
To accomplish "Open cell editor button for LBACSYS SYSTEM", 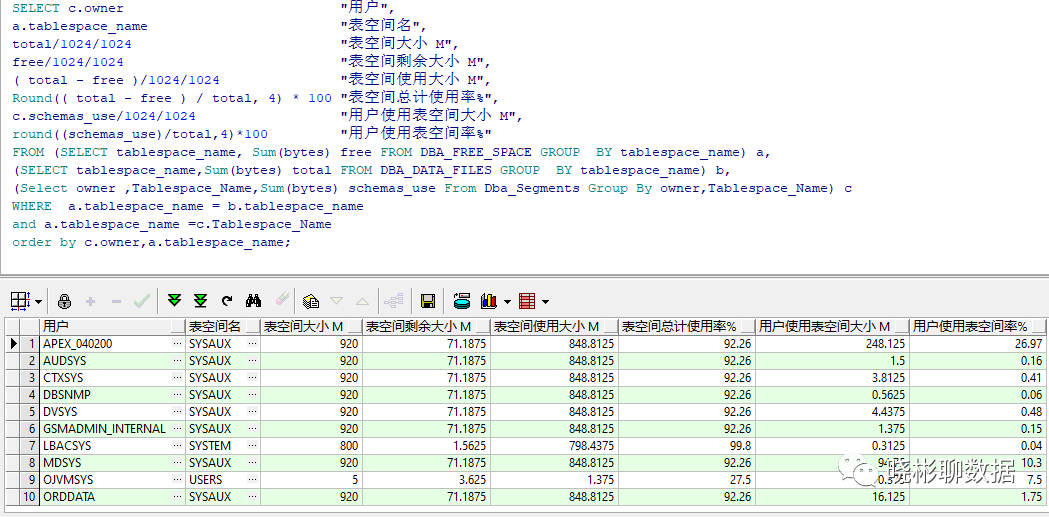I will (x=252, y=446).
